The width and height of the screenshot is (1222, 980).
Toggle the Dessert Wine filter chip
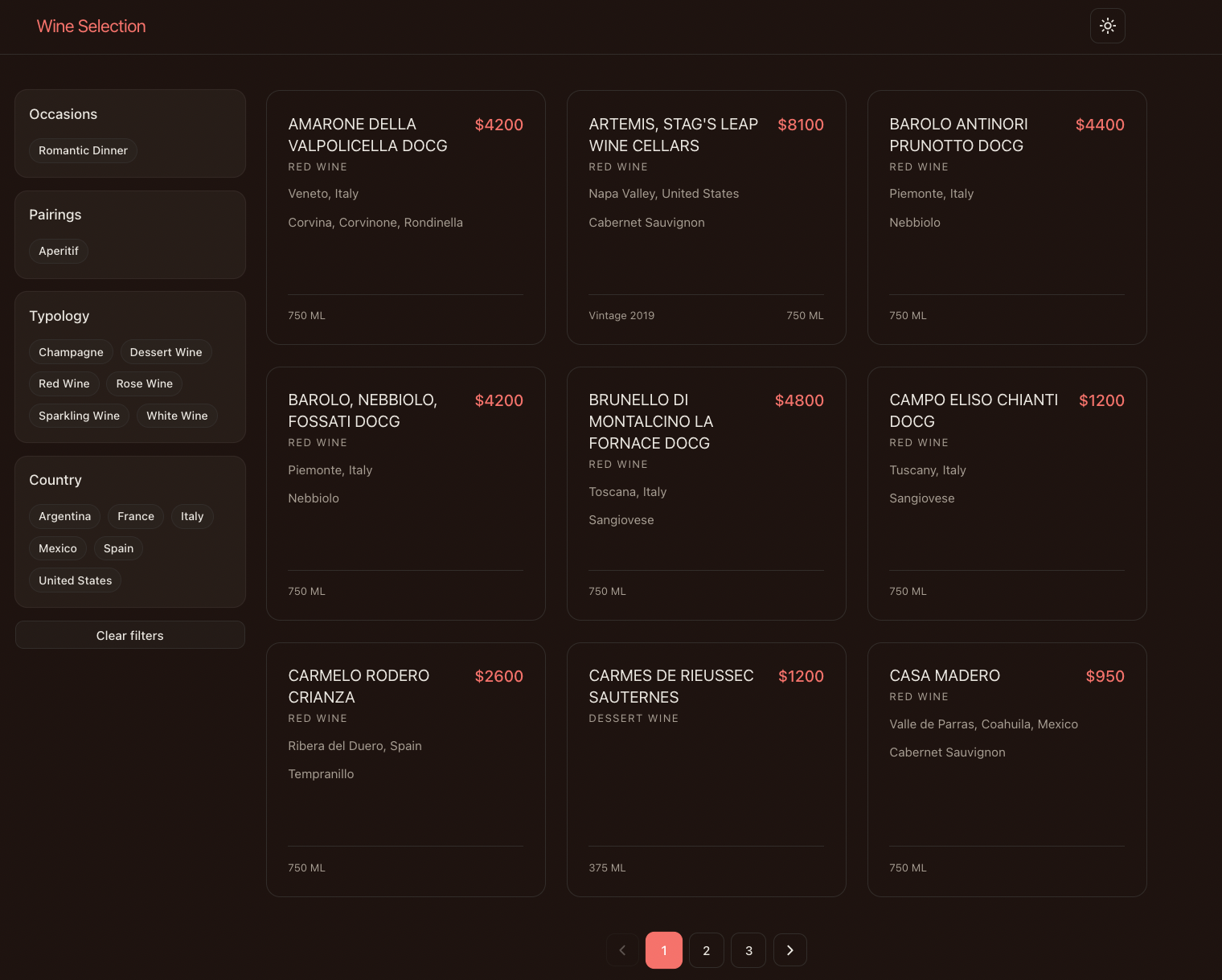click(x=166, y=352)
